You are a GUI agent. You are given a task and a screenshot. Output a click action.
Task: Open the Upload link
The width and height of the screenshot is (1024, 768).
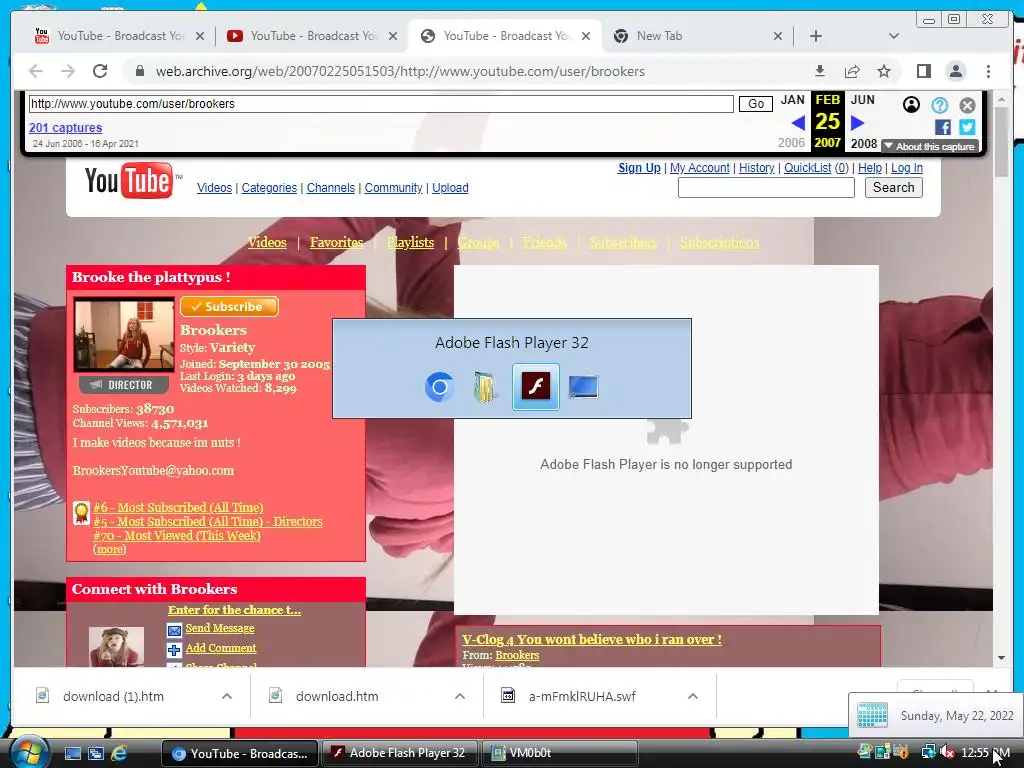pos(450,188)
